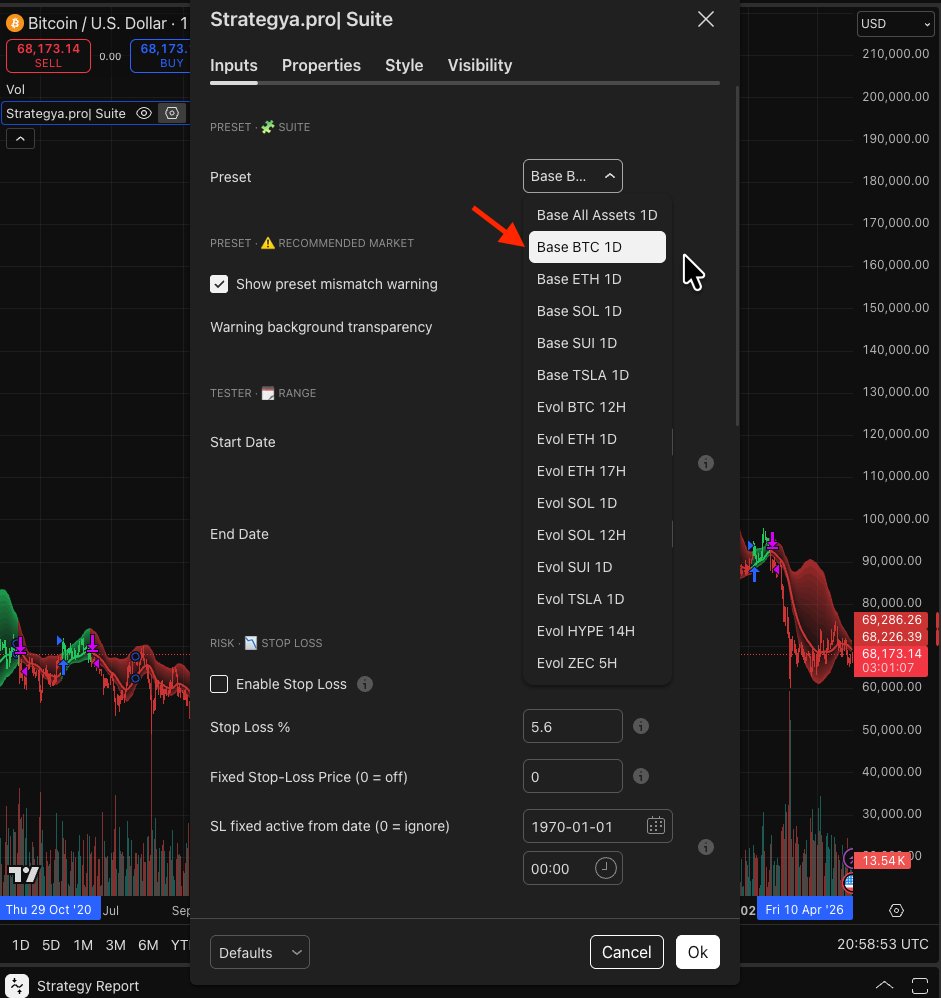
Task: Maximize the bottom panel icon
Action: (x=919, y=985)
